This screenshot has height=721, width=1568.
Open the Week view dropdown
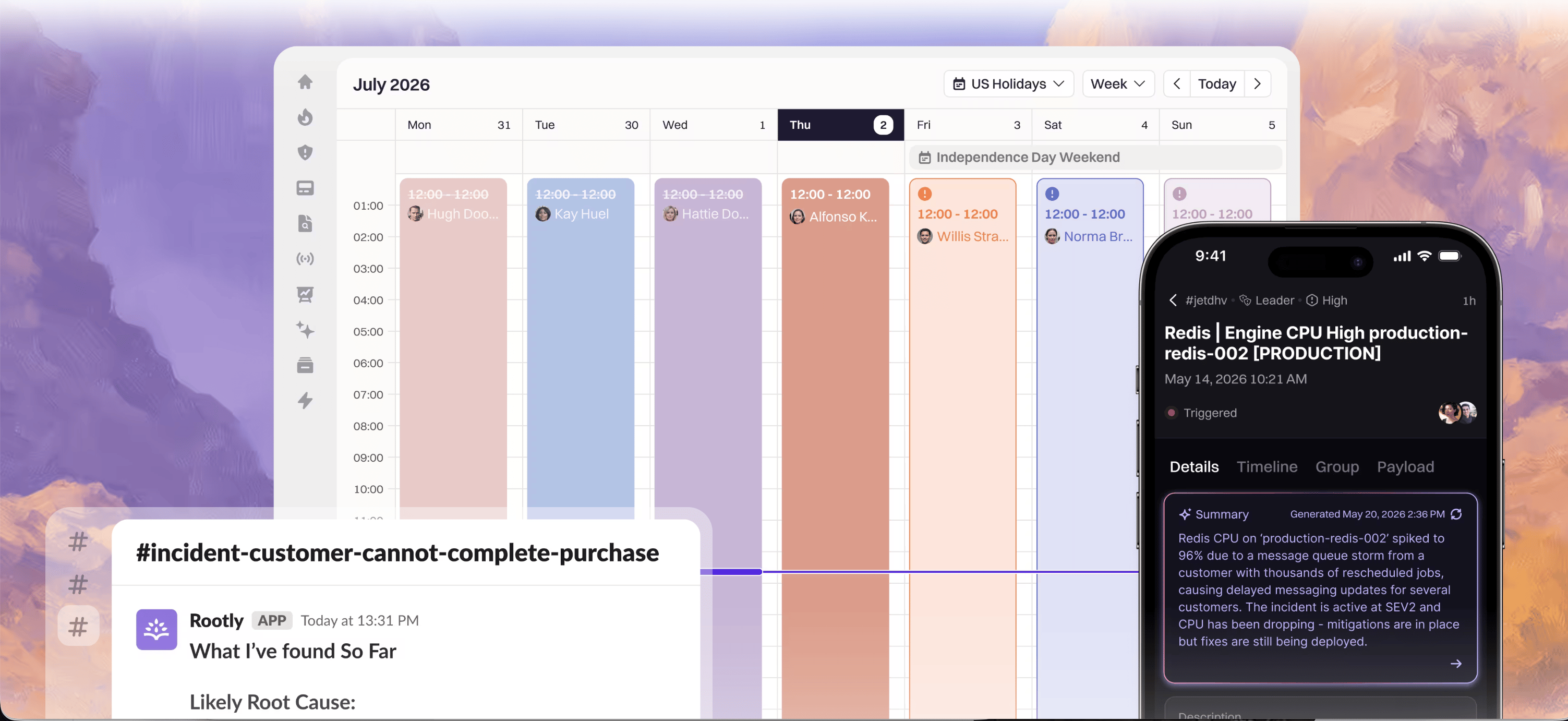(1117, 84)
